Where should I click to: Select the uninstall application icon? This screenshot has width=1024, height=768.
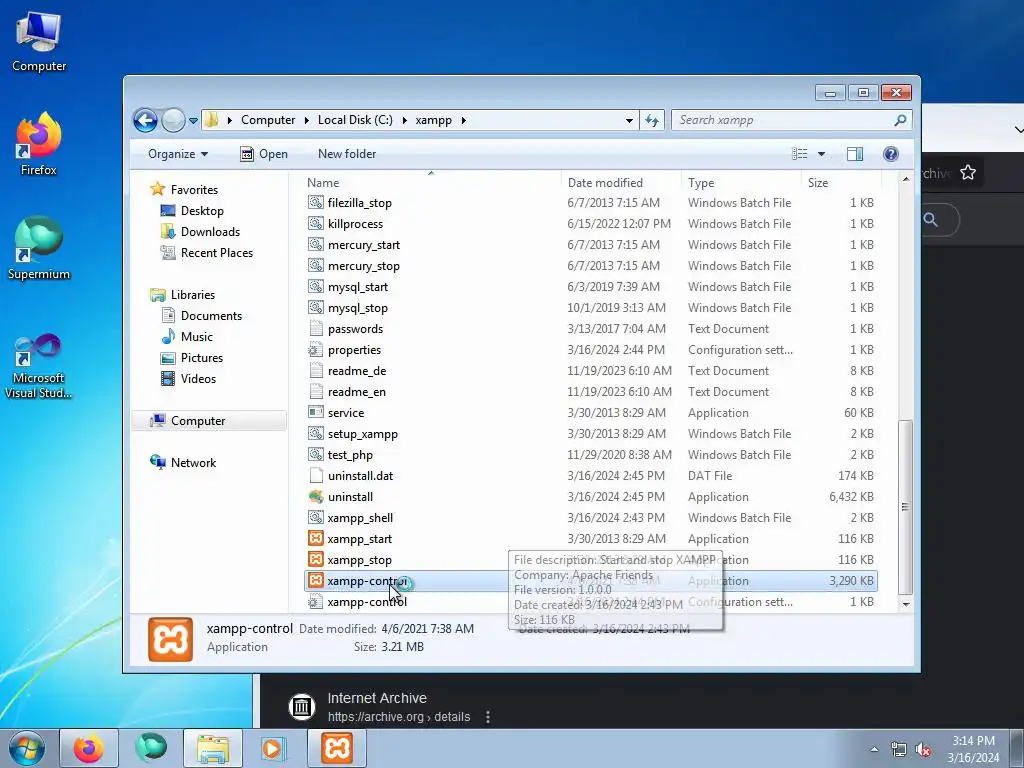(315, 497)
